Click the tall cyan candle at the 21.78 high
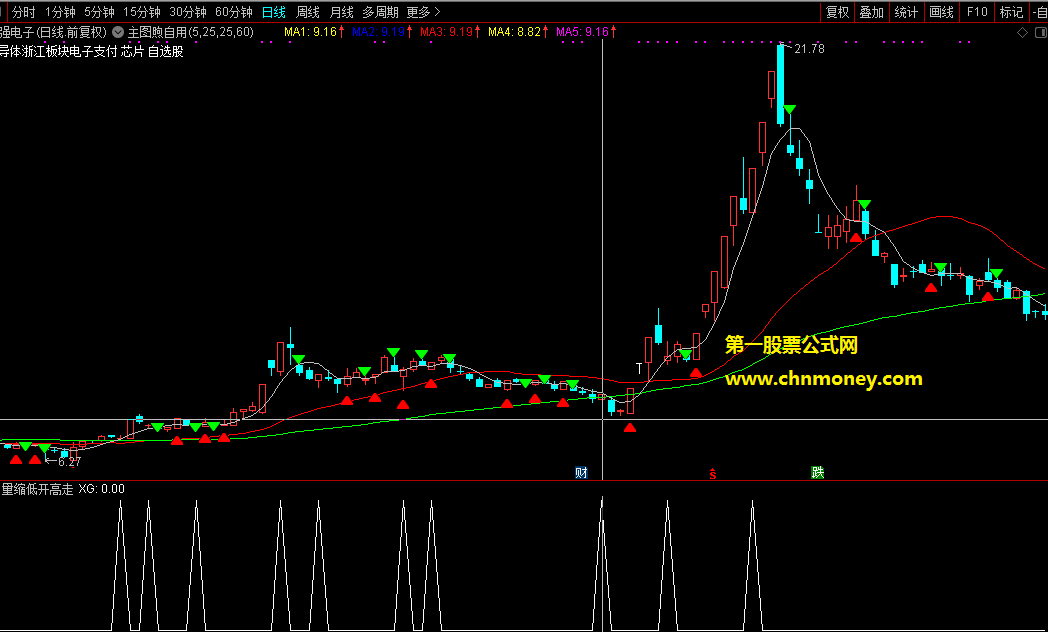 pyautogui.click(x=780, y=84)
